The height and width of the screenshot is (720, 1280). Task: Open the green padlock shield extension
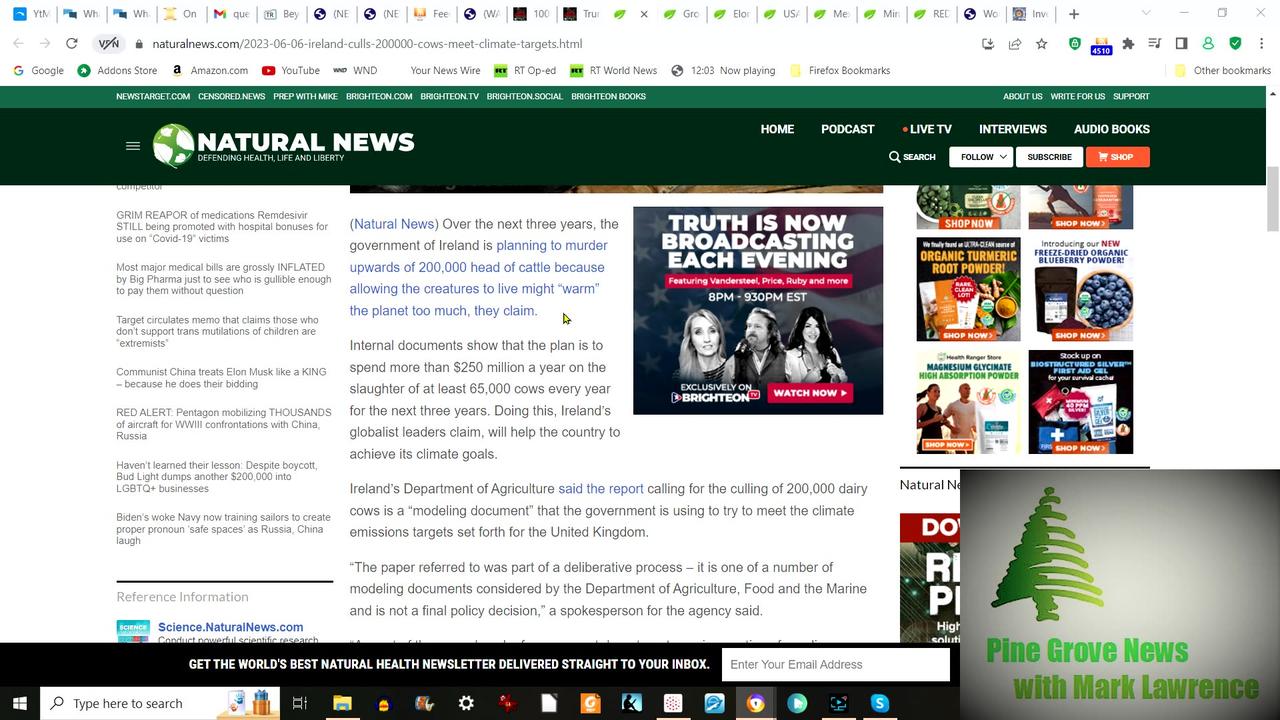coord(1075,44)
